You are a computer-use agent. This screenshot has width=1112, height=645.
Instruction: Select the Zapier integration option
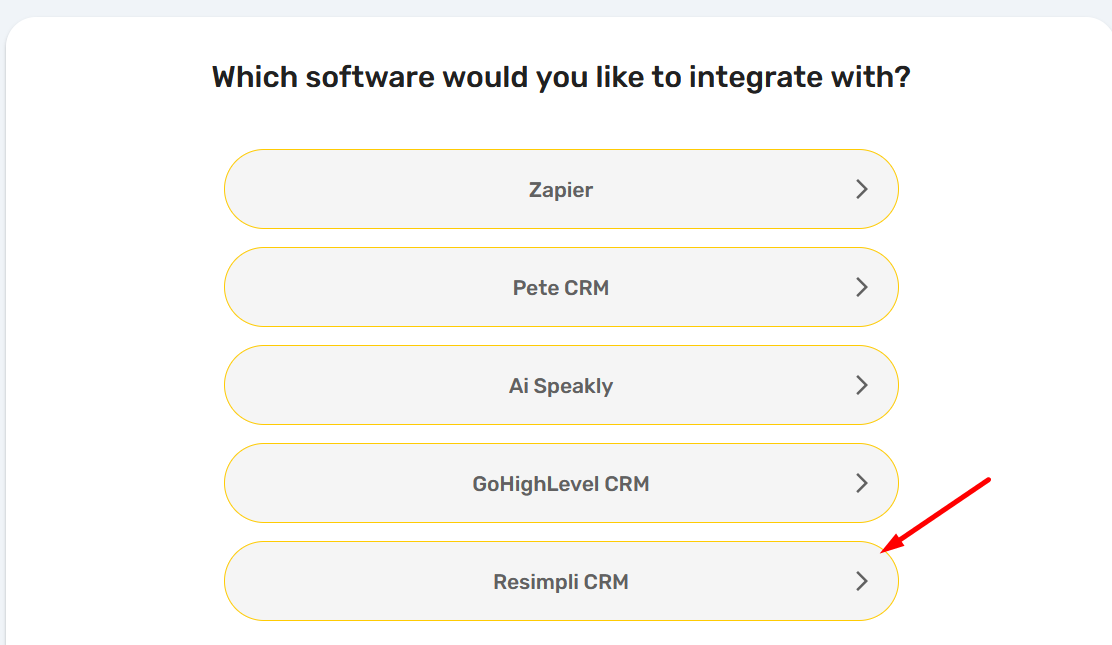560,189
